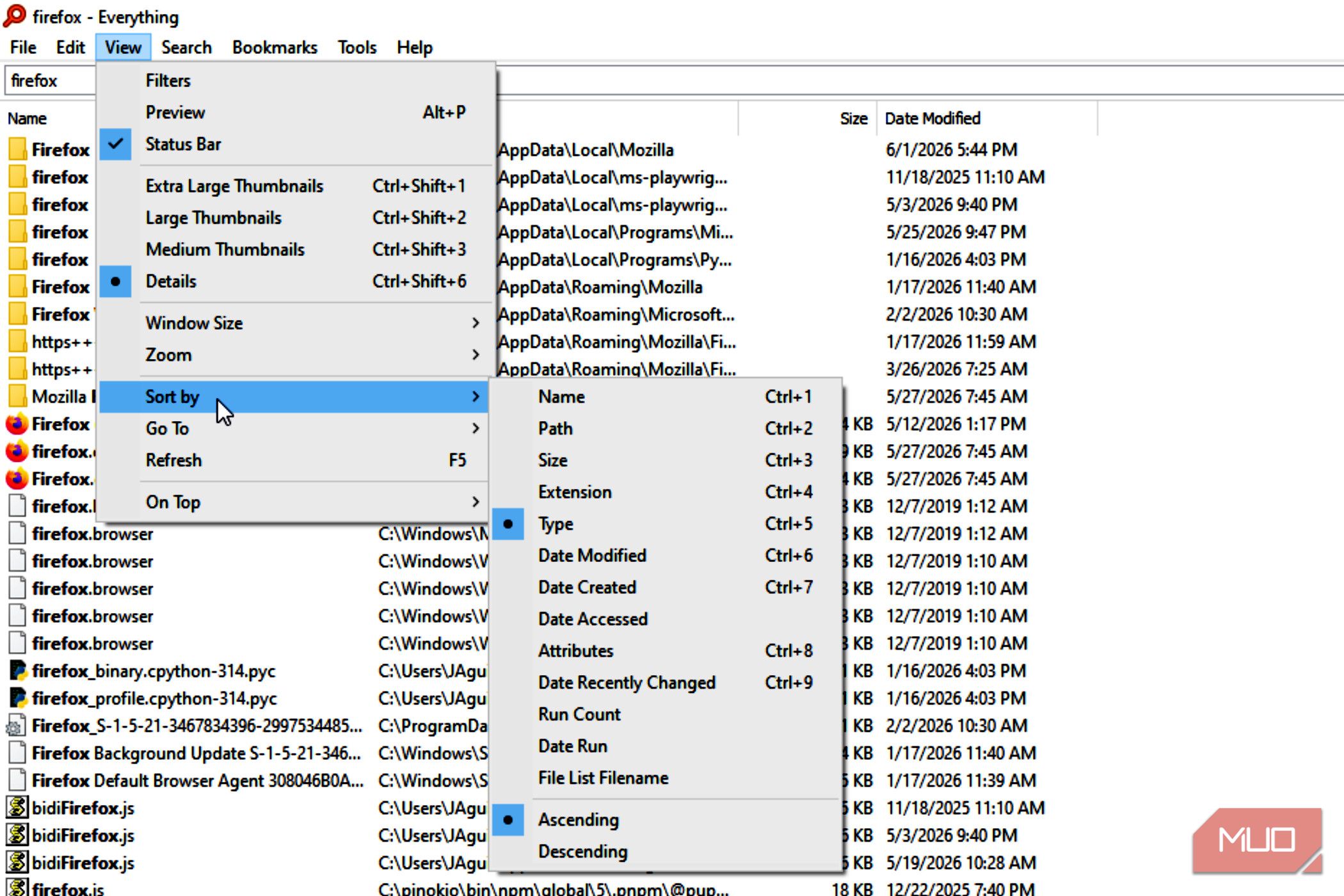1344x896 pixels.
Task: Choose Filters from View menu
Action: [x=296, y=81]
